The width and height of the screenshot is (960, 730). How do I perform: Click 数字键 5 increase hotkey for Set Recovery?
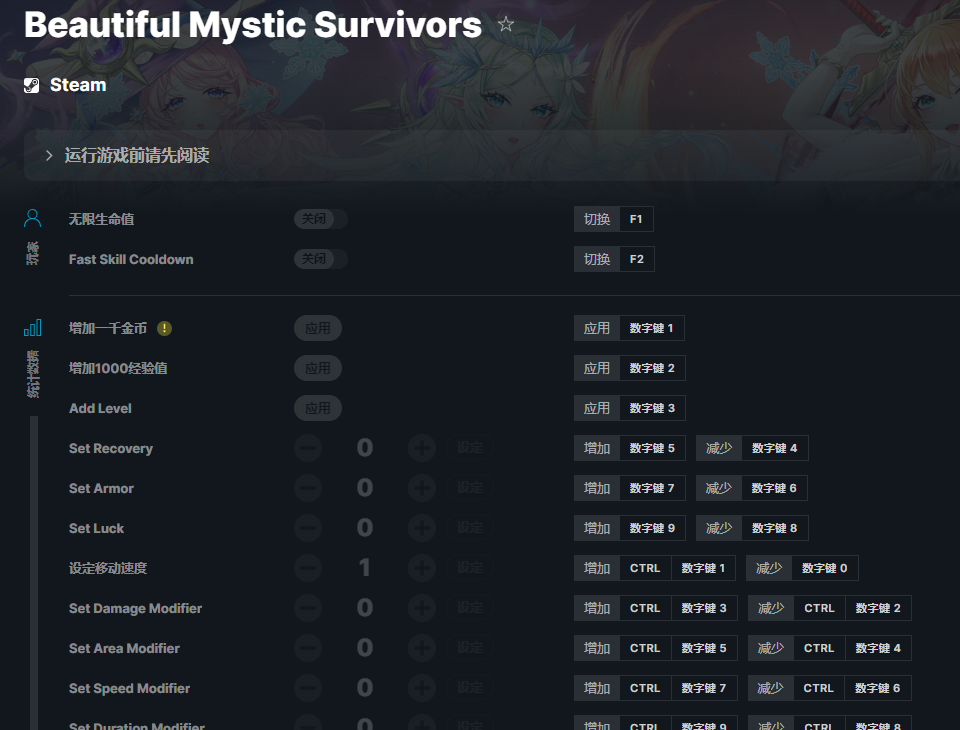click(x=652, y=448)
